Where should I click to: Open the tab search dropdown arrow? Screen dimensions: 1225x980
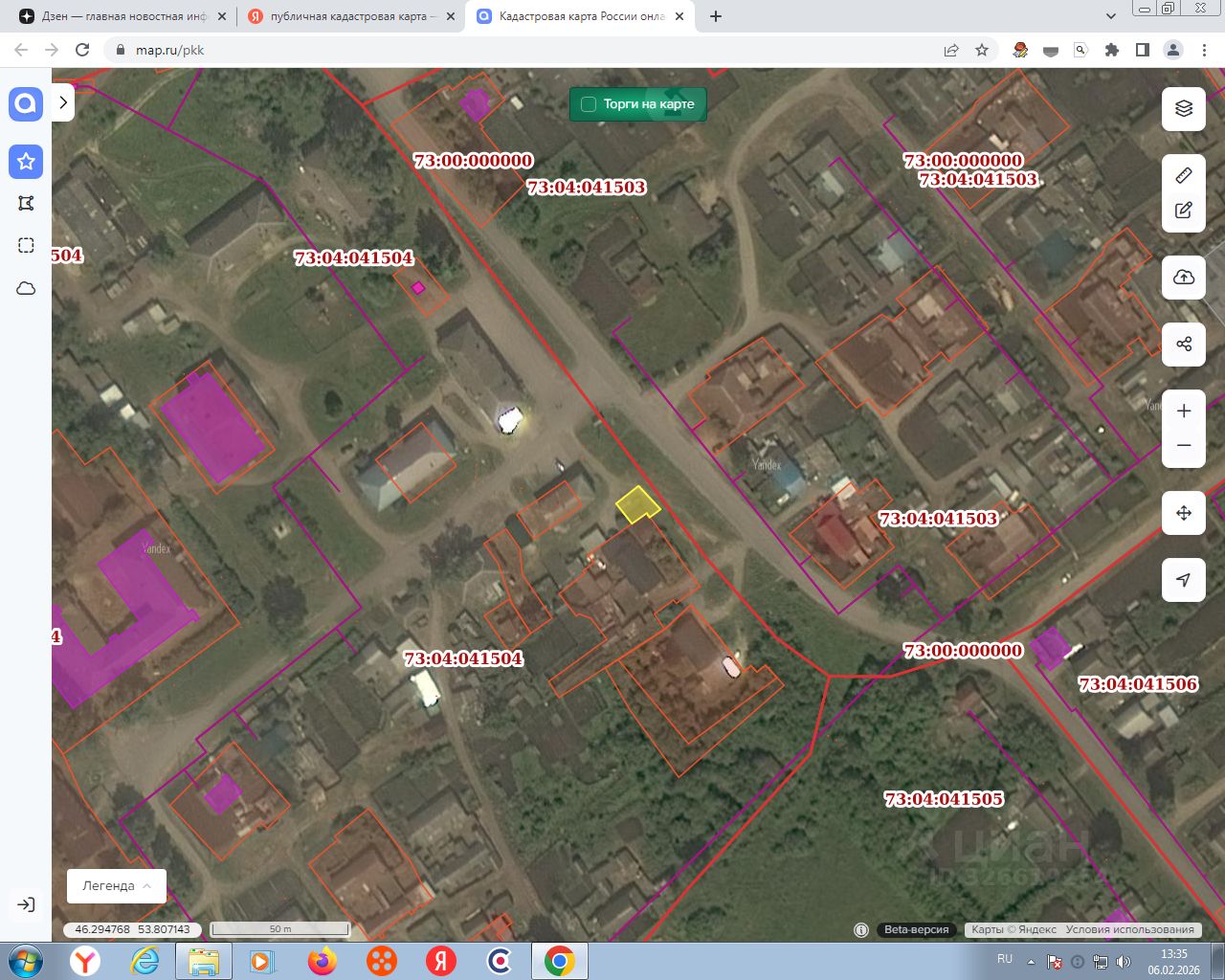click(1111, 16)
